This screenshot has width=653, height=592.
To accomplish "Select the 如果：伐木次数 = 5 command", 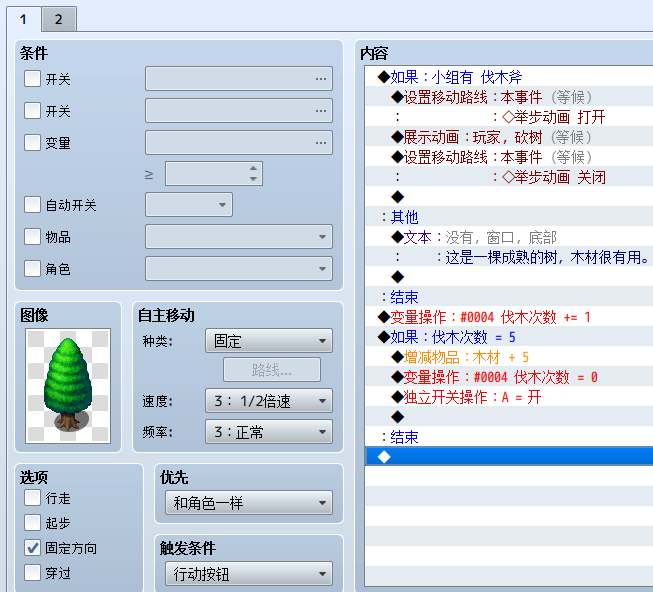I will [509, 337].
